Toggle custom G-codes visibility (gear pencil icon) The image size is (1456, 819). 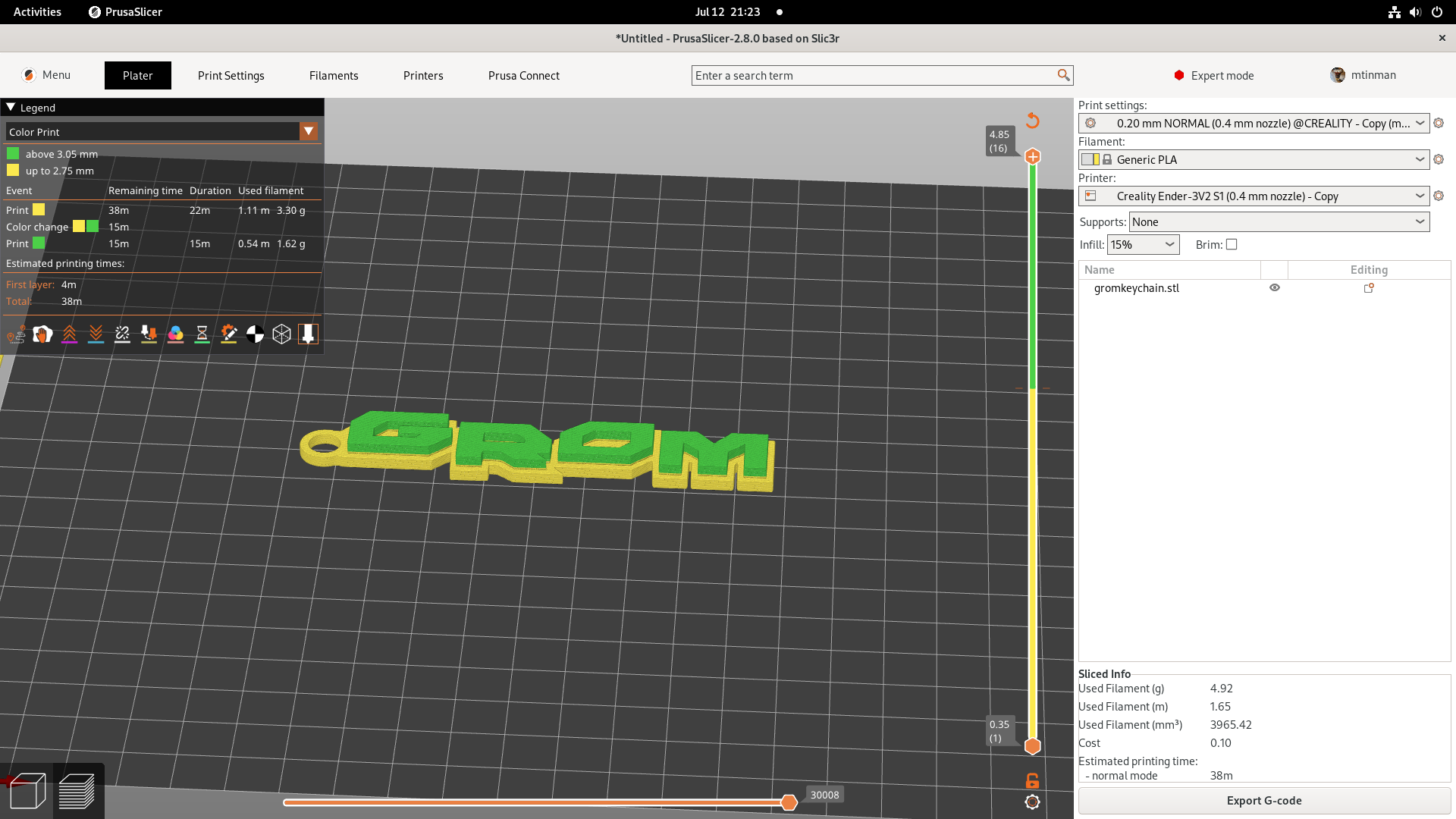(228, 334)
